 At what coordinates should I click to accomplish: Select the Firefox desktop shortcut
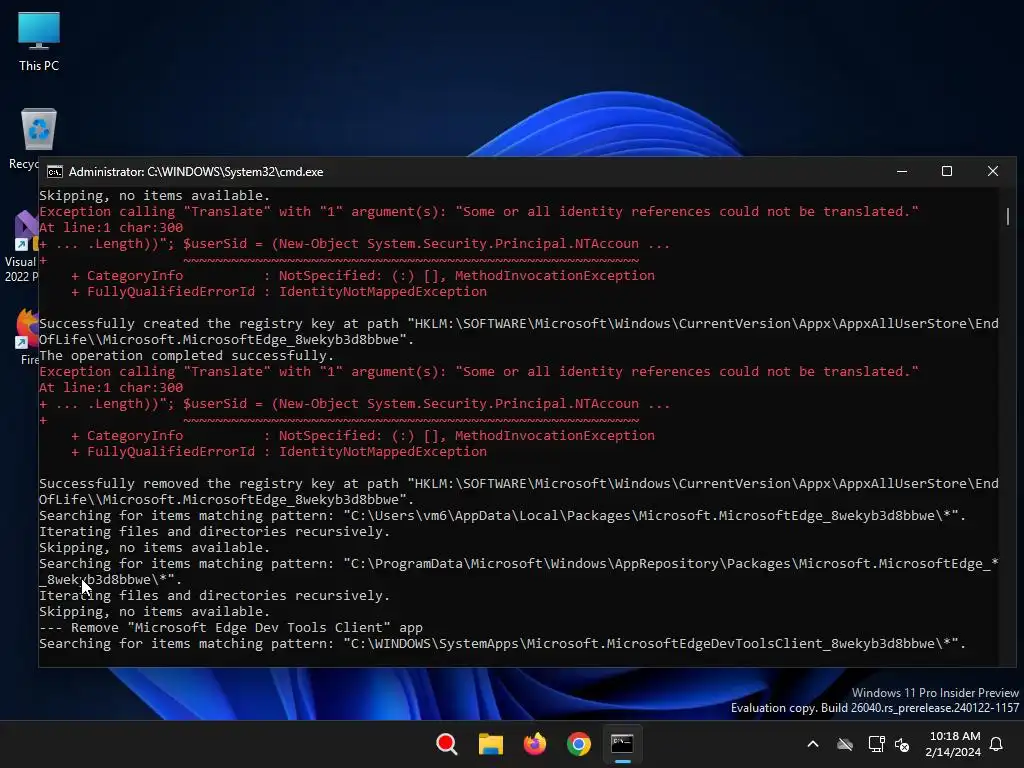tap(27, 336)
